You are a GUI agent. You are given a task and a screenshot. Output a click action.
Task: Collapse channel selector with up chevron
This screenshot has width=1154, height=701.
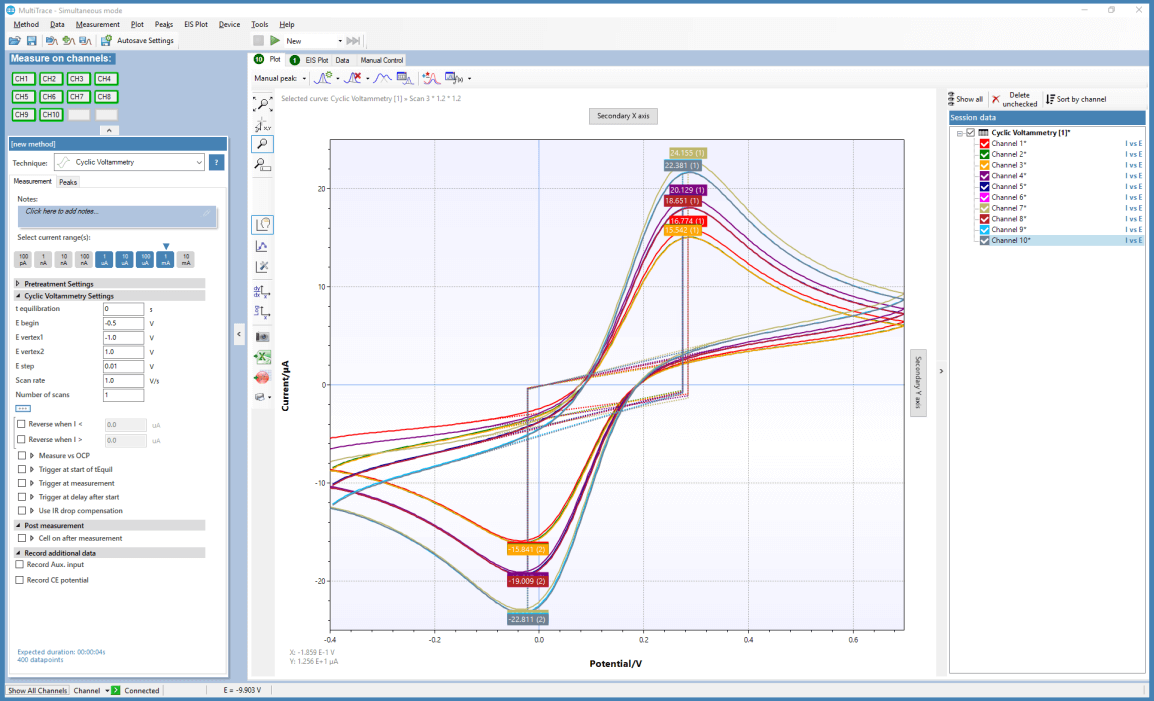(x=109, y=130)
